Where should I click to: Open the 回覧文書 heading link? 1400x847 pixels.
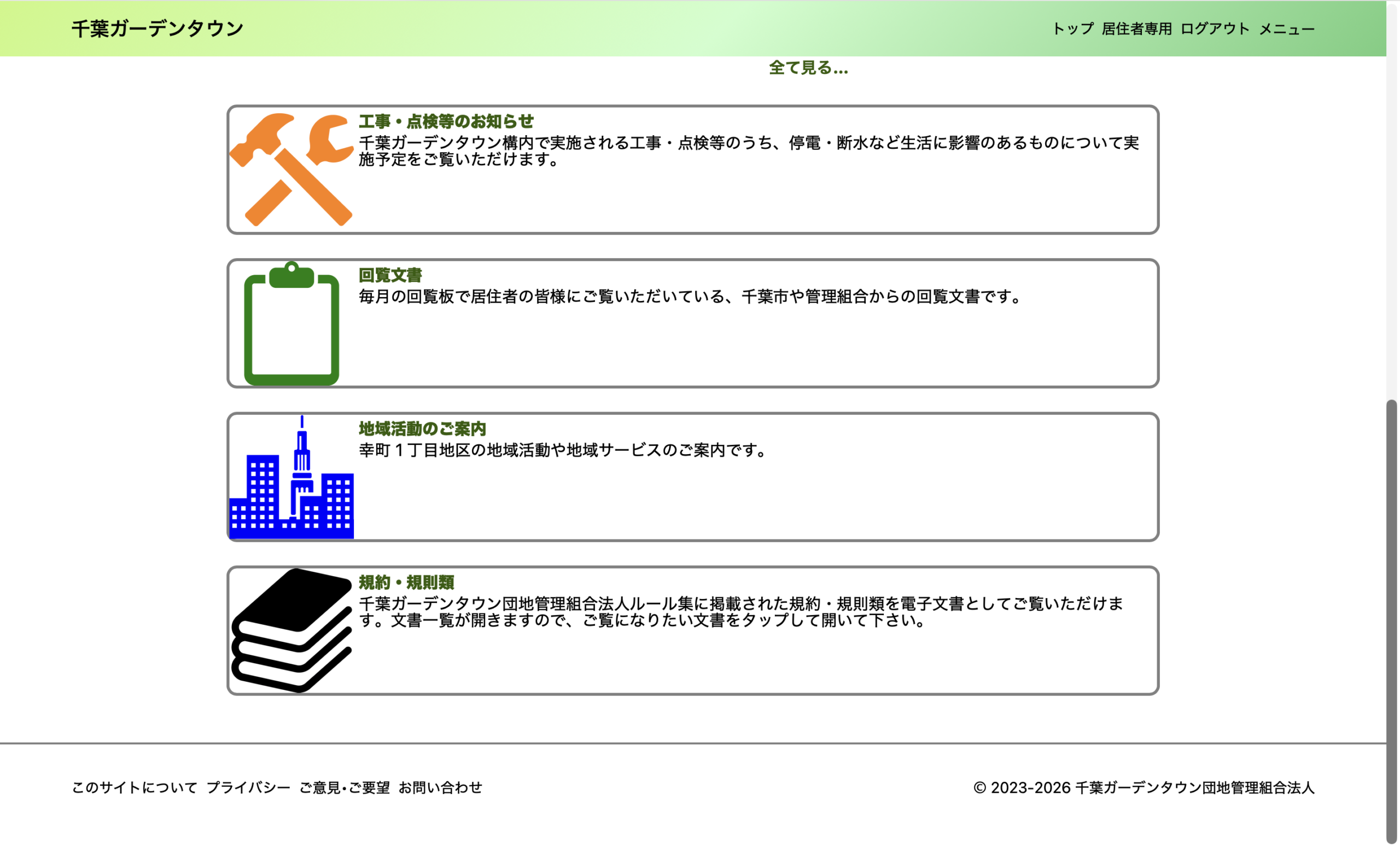point(390,275)
